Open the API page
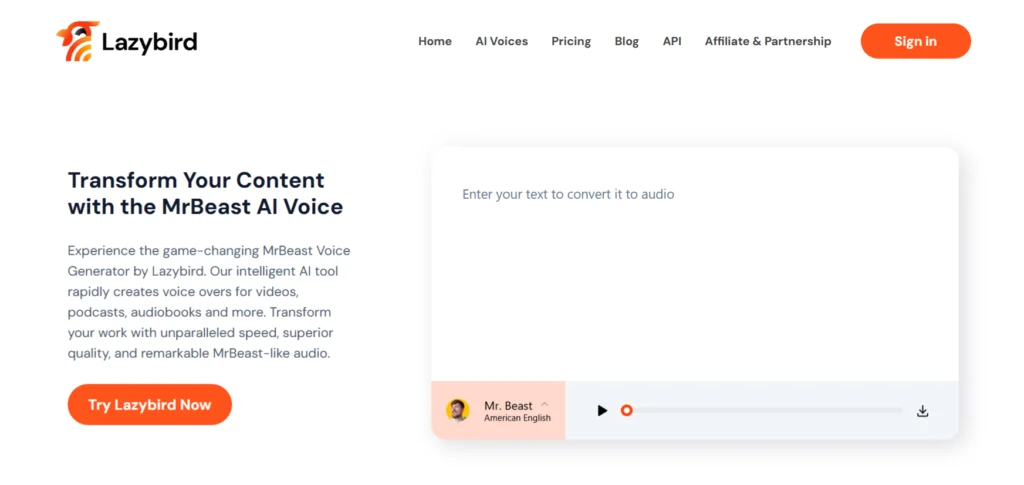The width and height of the screenshot is (1024, 485). [x=672, y=41]
